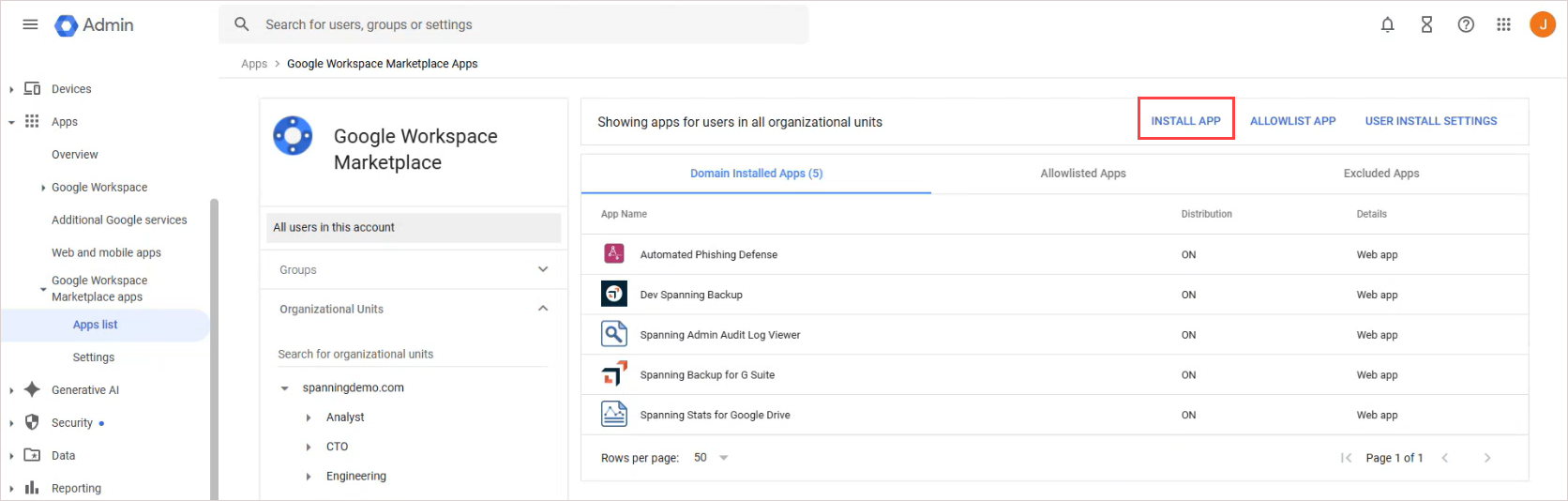The height and width of the screenshot is (501, 1568).
Task: Click Dev Spanning Backup name text
Action: (691, 295)
